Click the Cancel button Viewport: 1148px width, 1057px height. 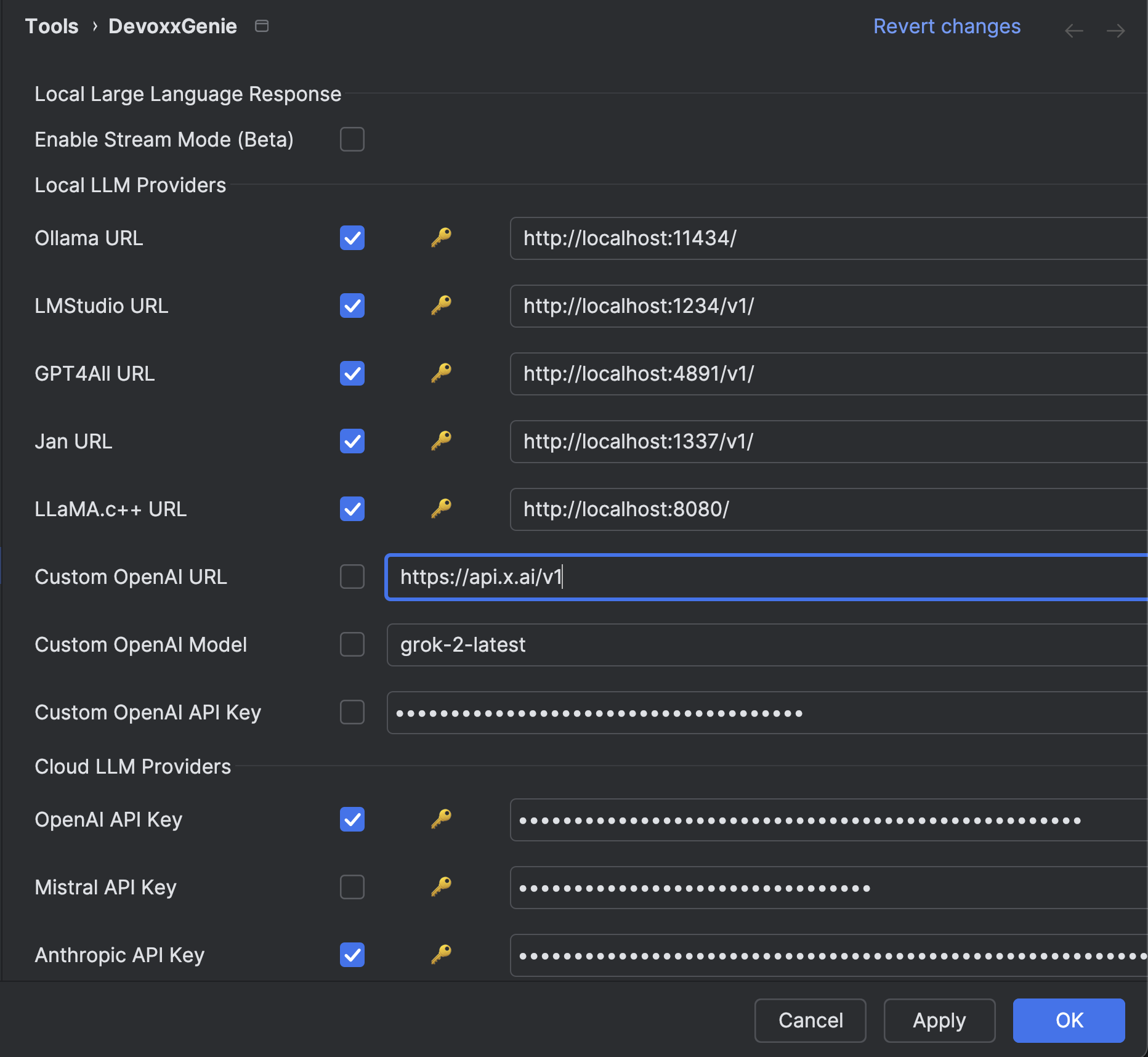pos(810,1020)
